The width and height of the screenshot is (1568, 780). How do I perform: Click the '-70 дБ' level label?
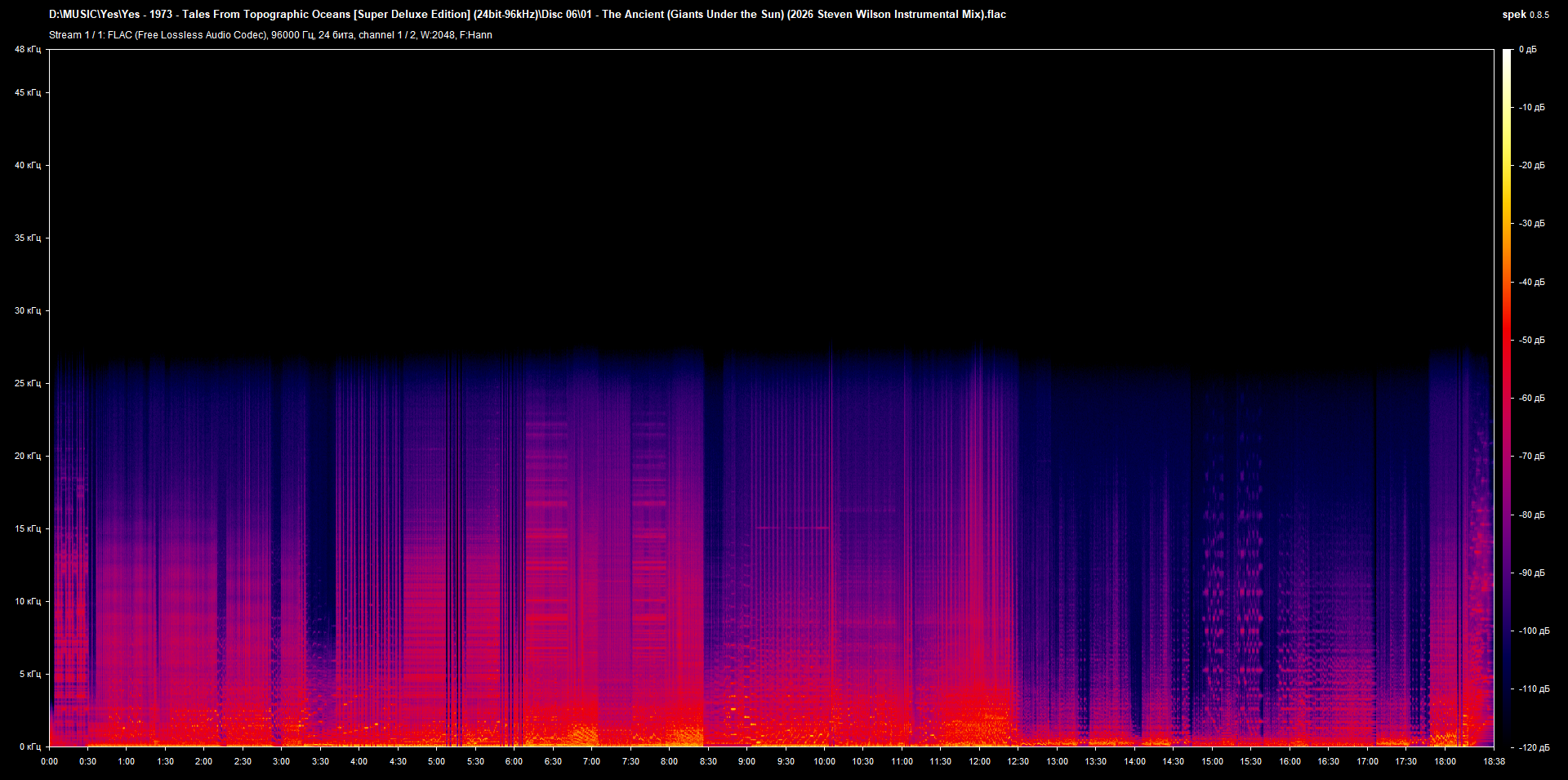[1532, 457]
